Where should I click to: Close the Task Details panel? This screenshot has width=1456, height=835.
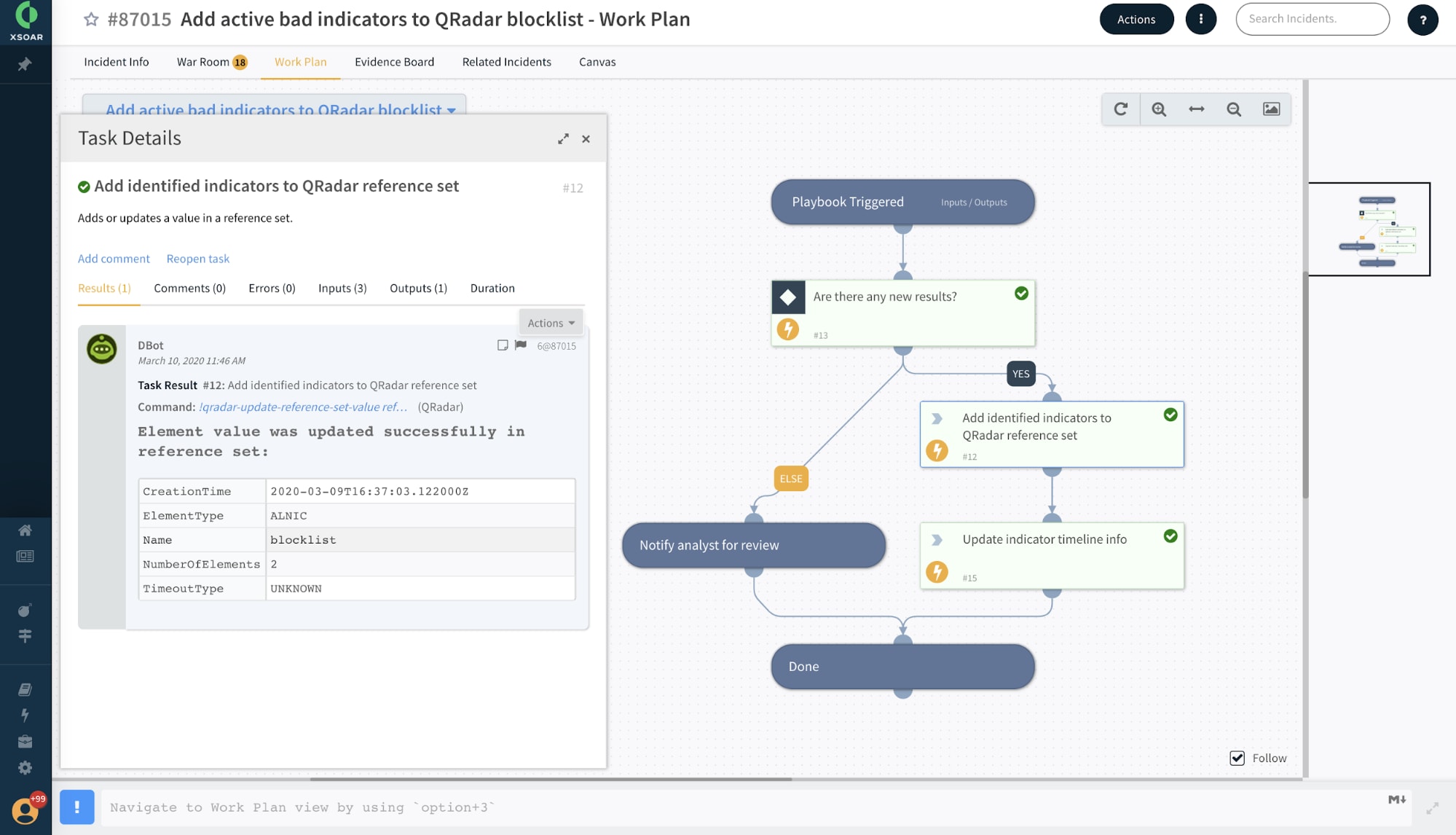[x=586, y=138]
